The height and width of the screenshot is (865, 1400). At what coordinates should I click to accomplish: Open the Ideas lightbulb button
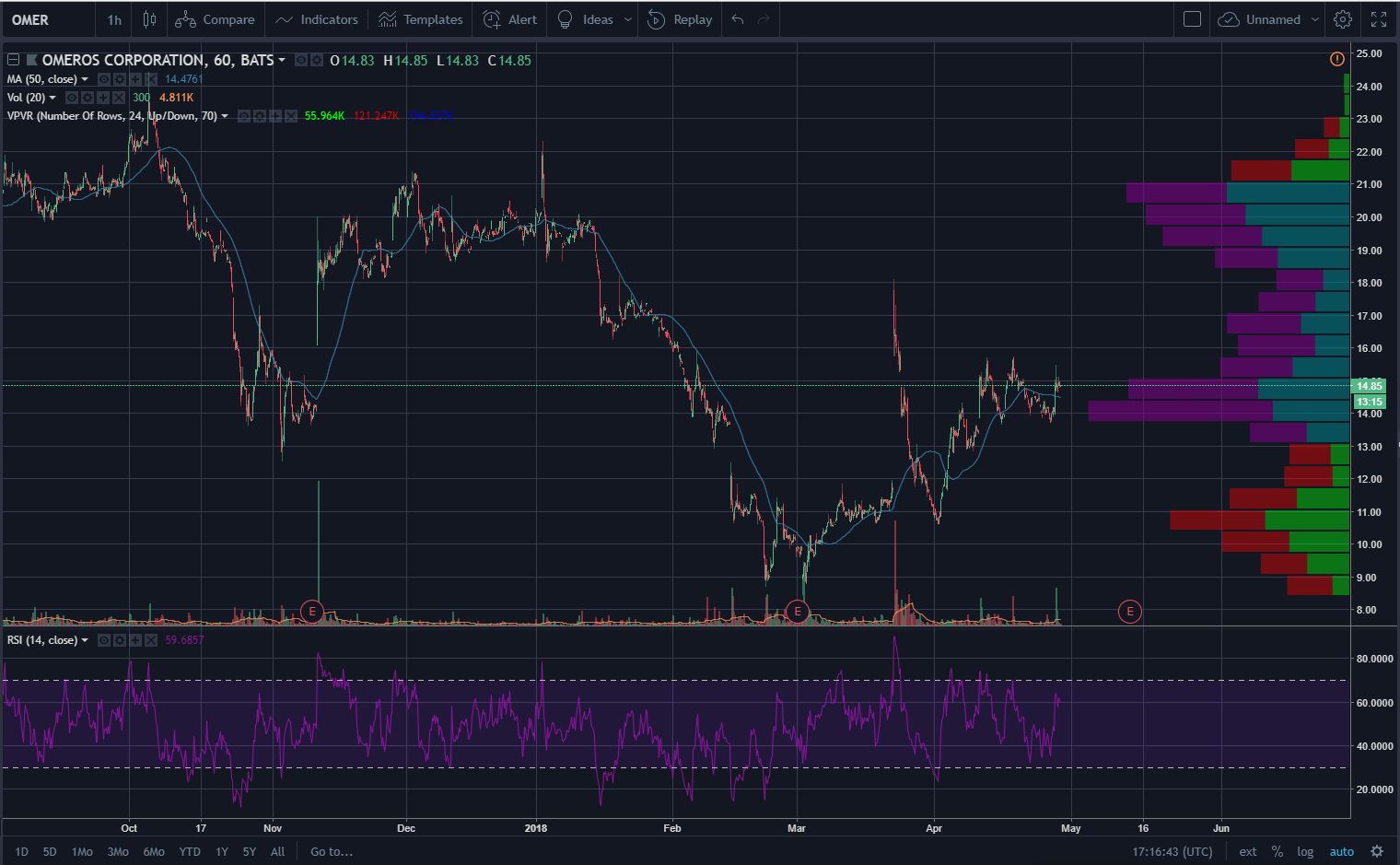pos(586,19)
